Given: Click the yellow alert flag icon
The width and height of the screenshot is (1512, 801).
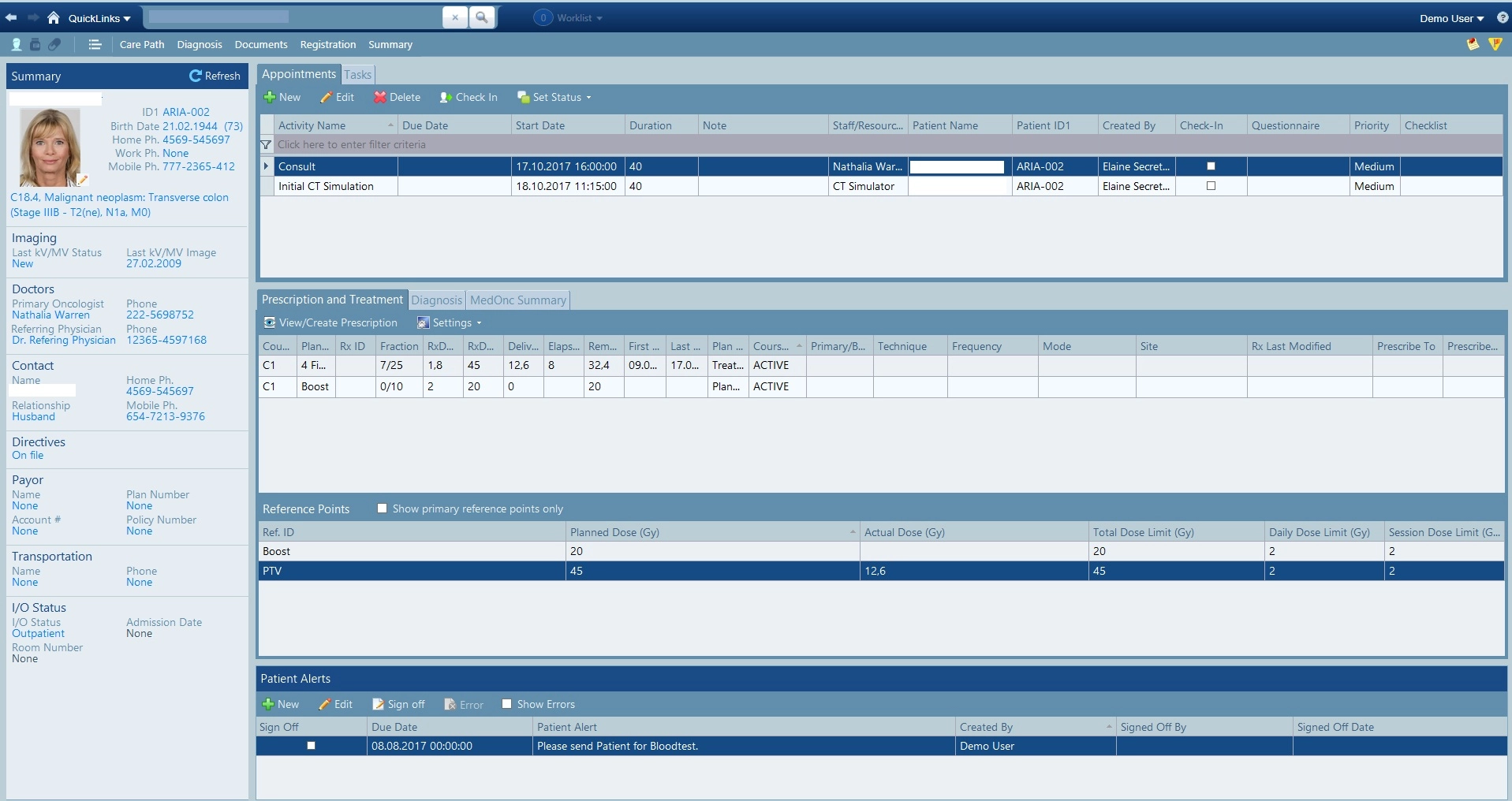Looking at the screenshot, I should 1495,44.
